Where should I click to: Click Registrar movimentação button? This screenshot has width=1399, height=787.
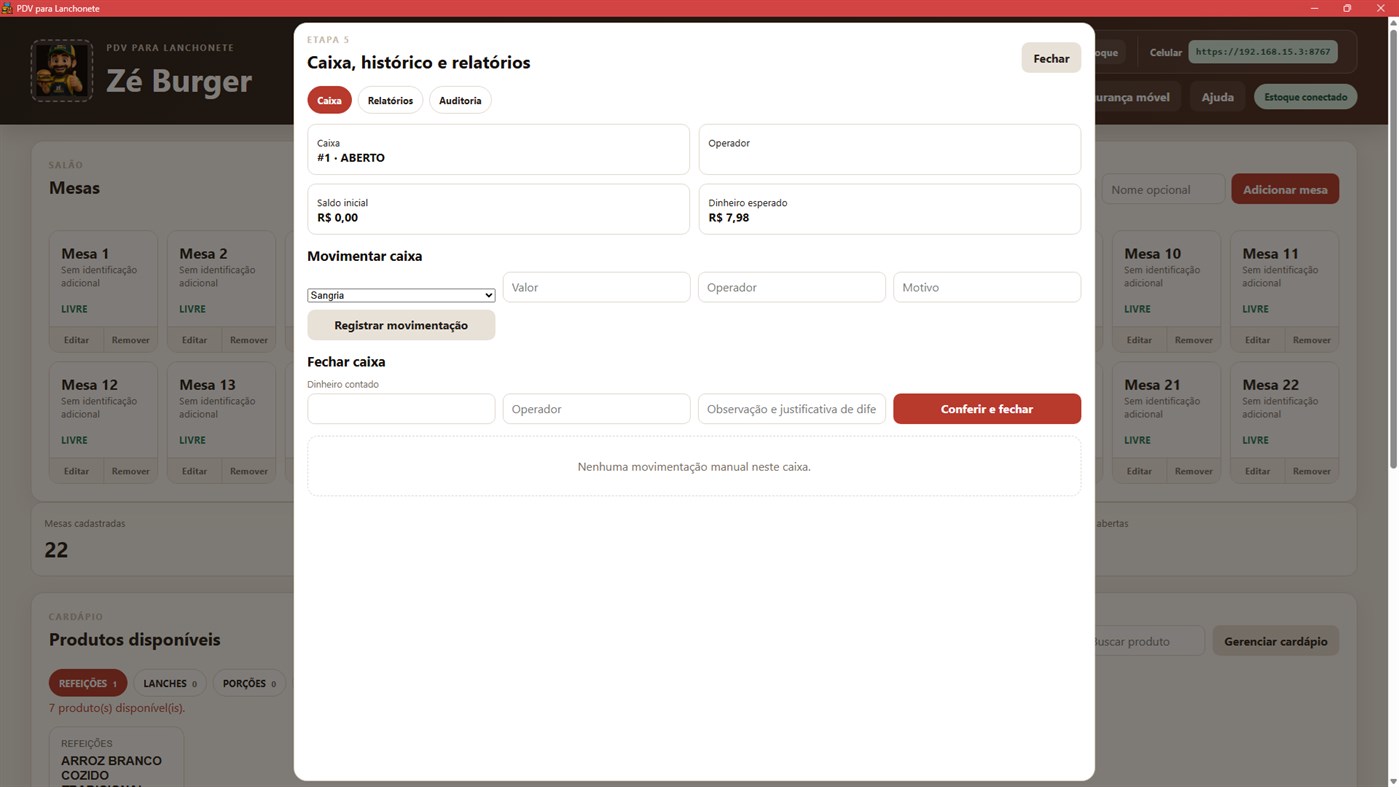click(401, 325)
